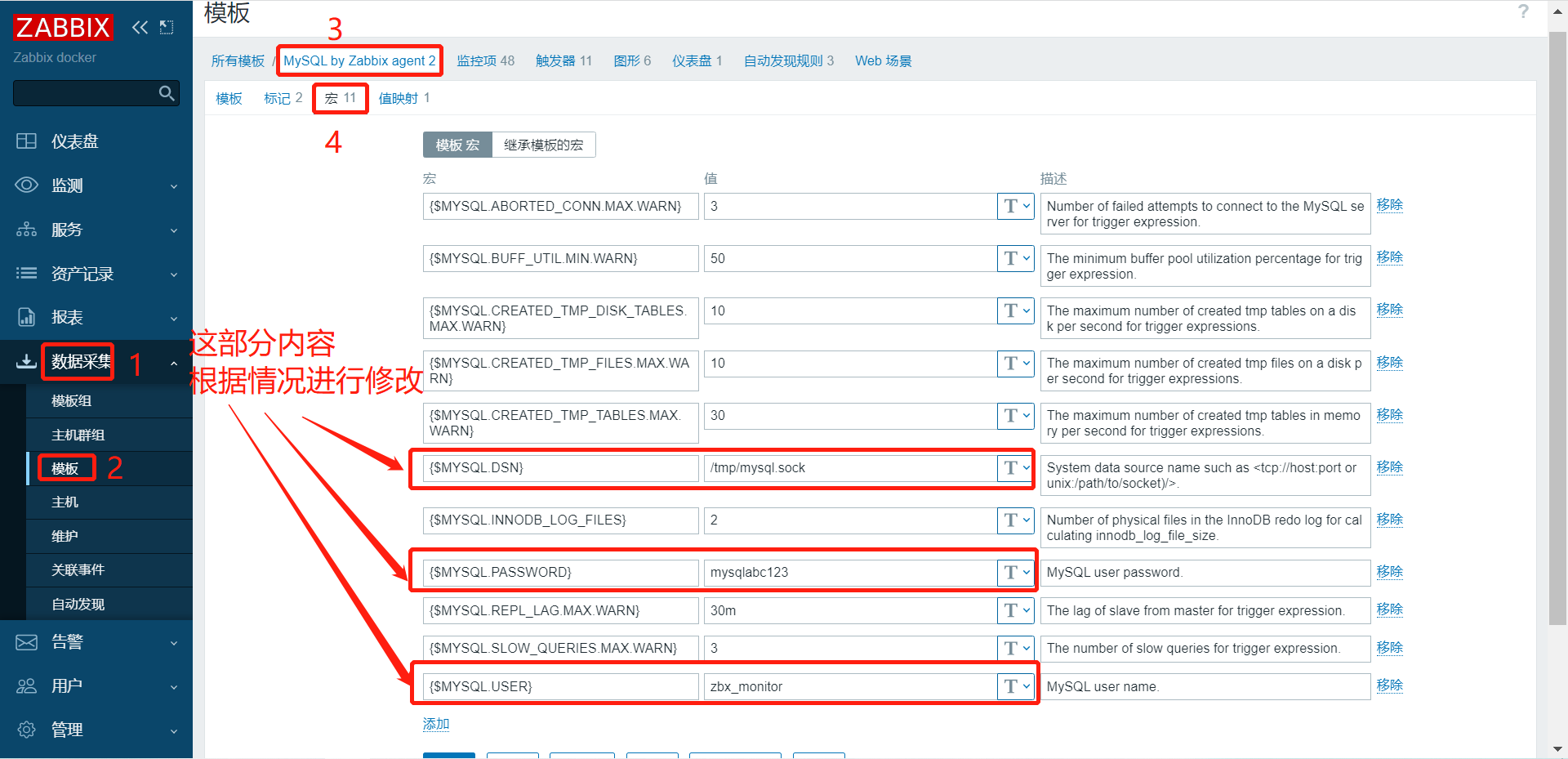This screenshot has width=1568, height=759.
Task: Open 仪表盘 1 link in breadcrumb
Action: tap(697, 61)
